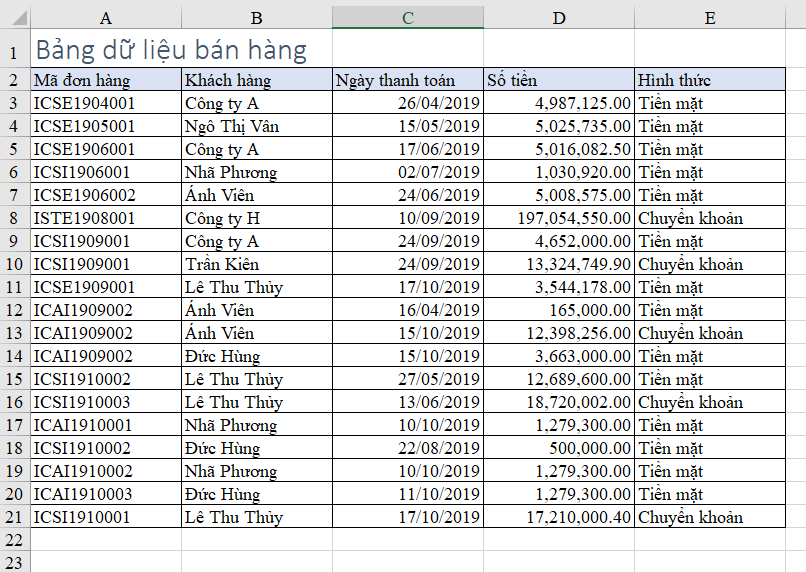Click amount cell 1,030,920.00
This screenshot has height=572, width=806.
(559, 172)
